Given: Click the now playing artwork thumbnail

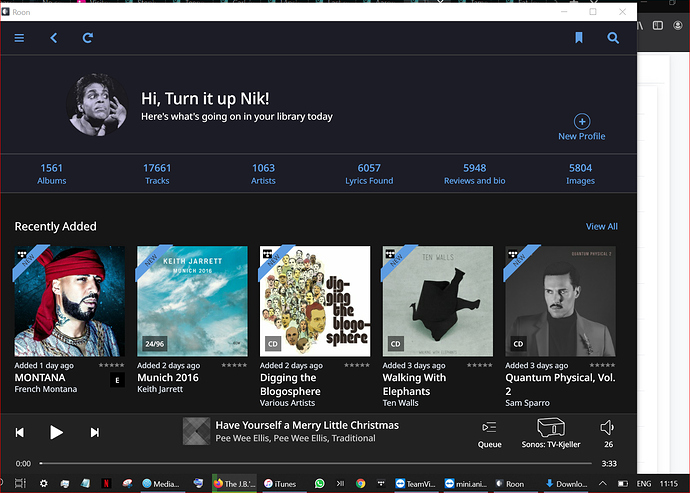Looking at the screenshot, I should 196,431.
